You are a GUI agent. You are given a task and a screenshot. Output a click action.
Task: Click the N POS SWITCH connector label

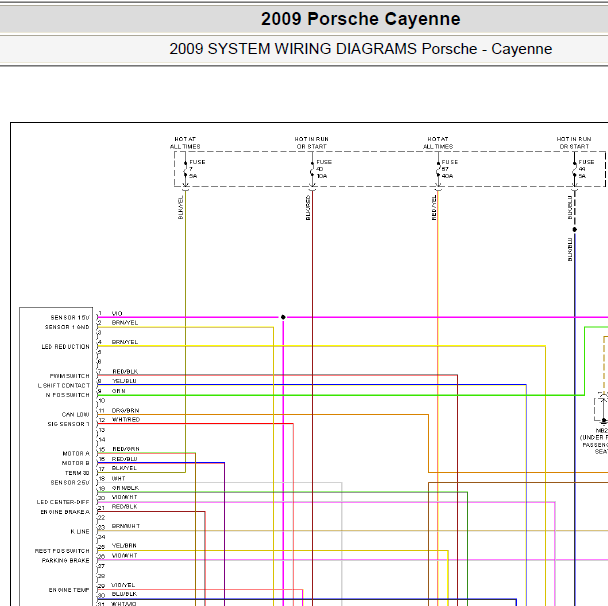[67, 395]
